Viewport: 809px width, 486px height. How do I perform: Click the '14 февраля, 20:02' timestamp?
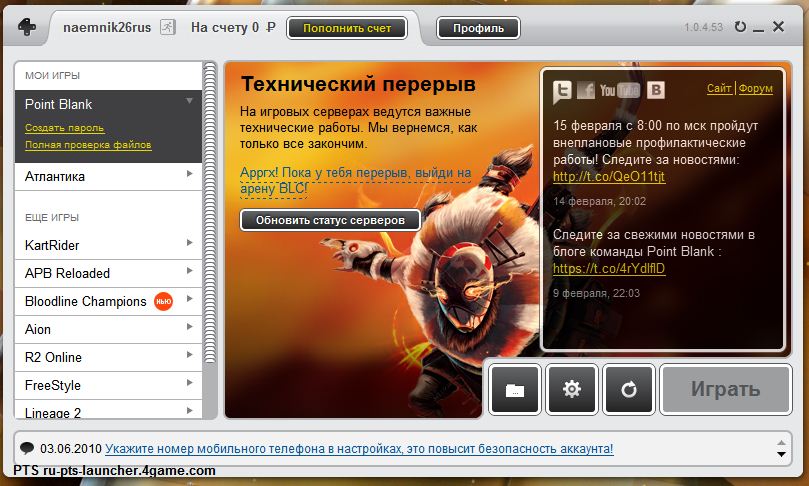(600, 201)
